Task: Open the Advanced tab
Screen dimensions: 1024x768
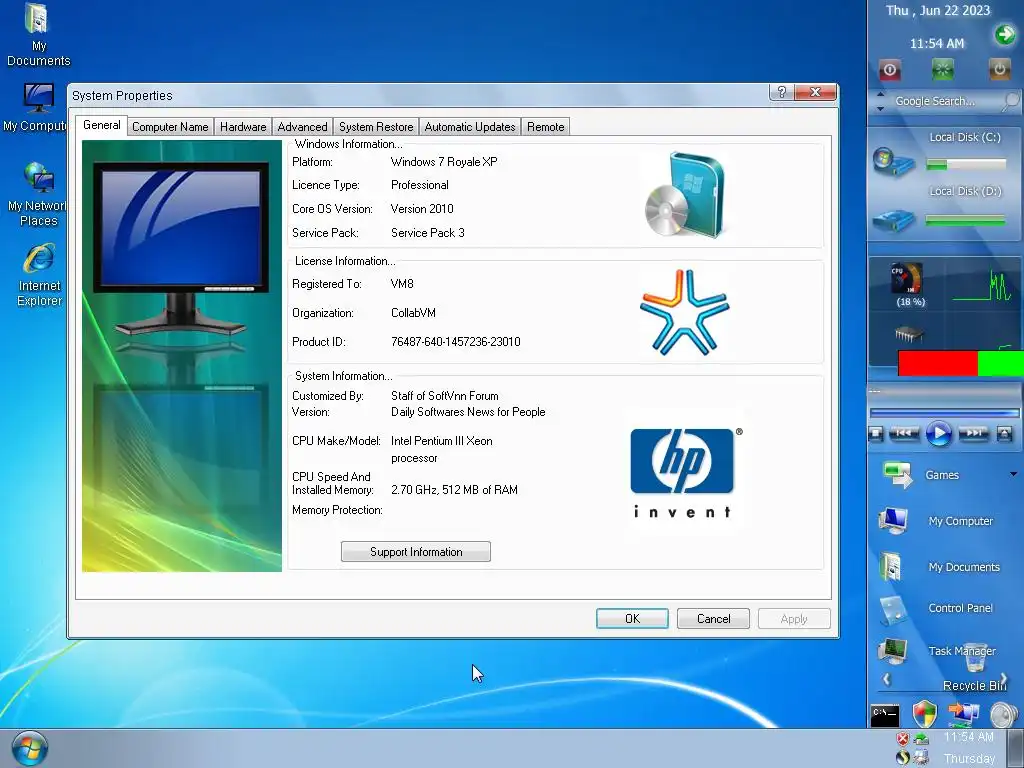Action: [x=302, y=127]
